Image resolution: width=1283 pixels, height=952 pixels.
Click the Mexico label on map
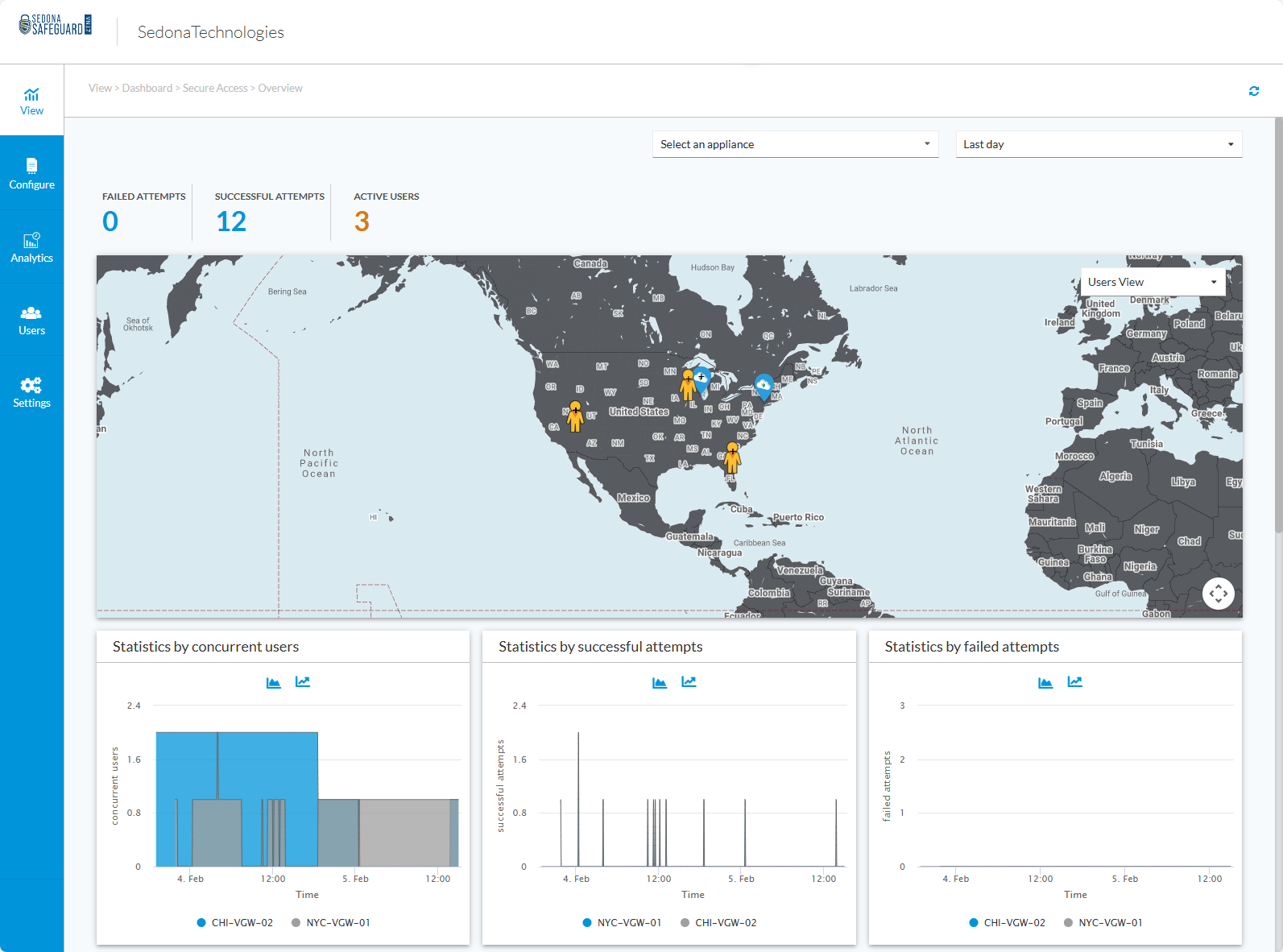tap(633, 498)
